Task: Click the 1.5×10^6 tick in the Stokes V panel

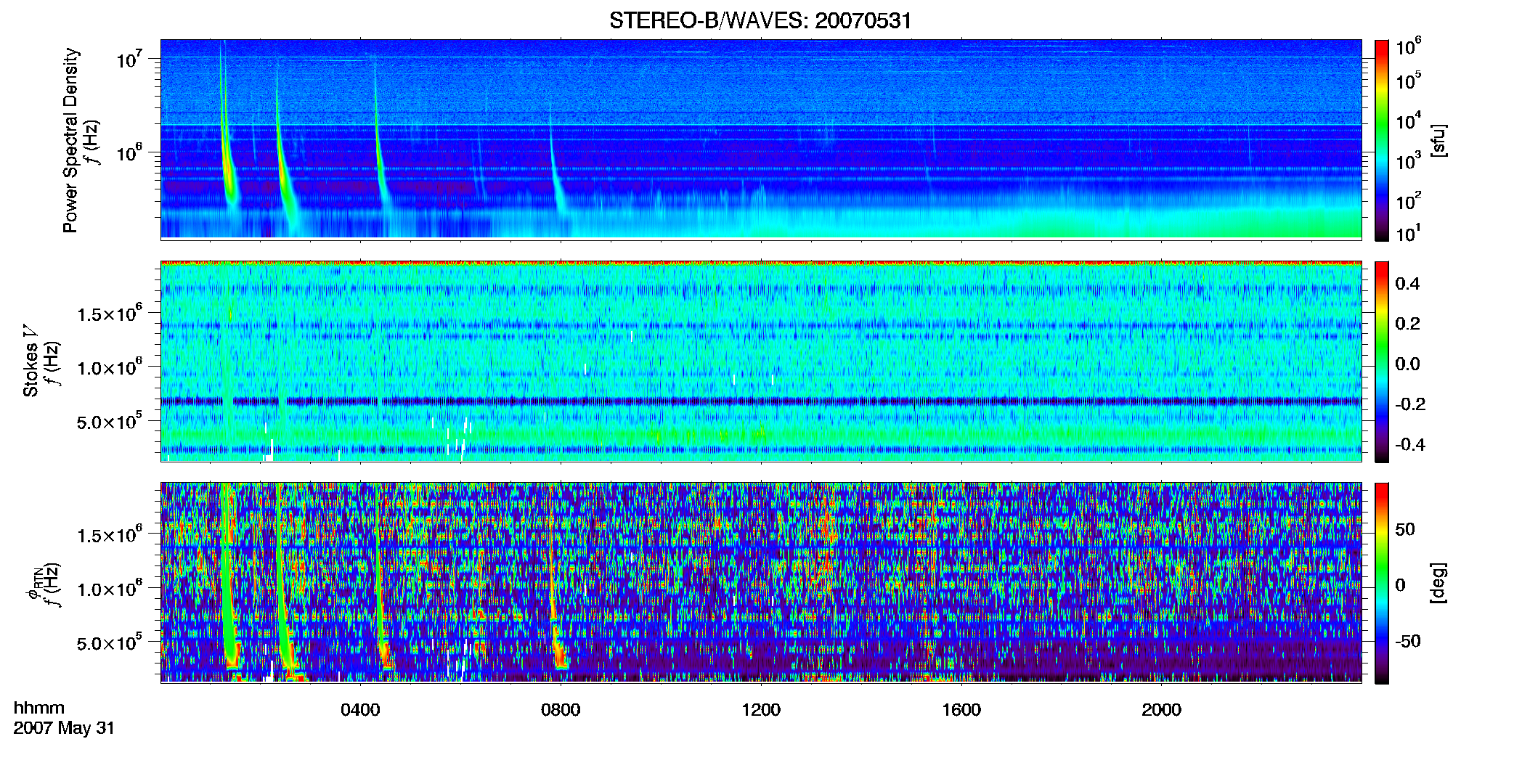Action: 110,313
